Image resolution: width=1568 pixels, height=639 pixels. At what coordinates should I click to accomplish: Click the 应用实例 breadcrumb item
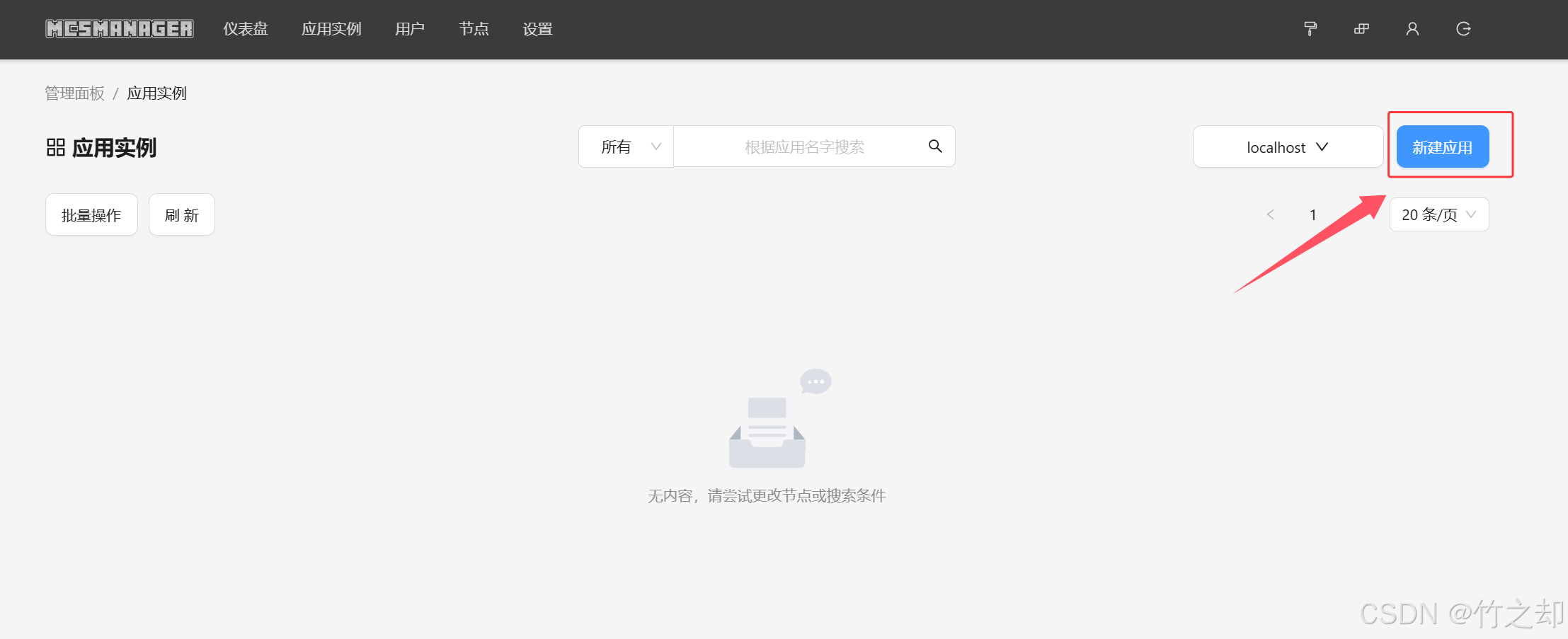tap(157, 93)
